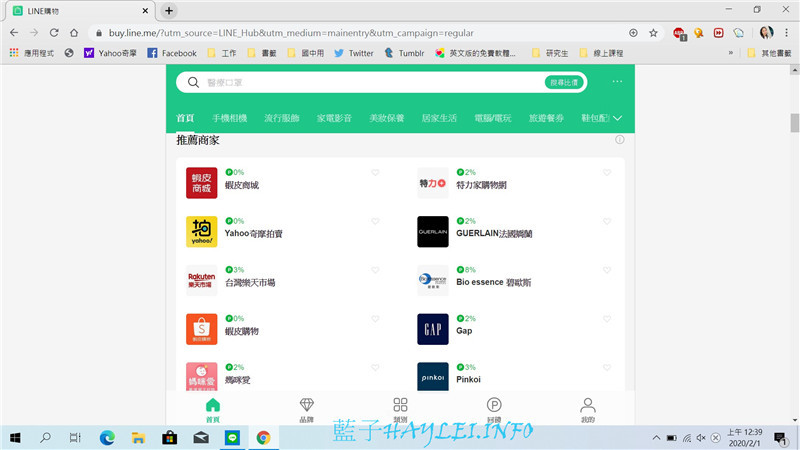
Task: Open the navy GAP logo
Action: point(433,329)
